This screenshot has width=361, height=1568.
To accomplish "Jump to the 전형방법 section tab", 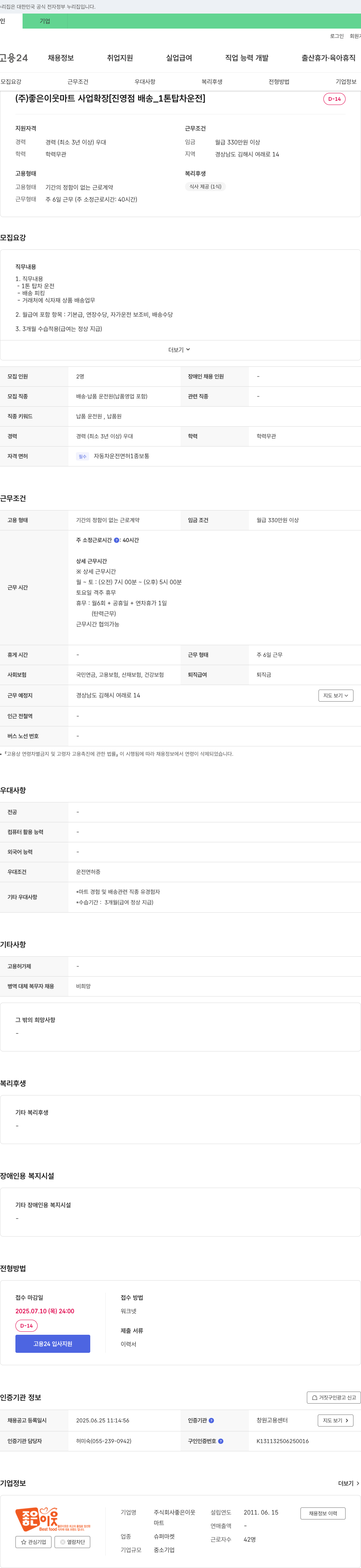I will tap(279, 82).
